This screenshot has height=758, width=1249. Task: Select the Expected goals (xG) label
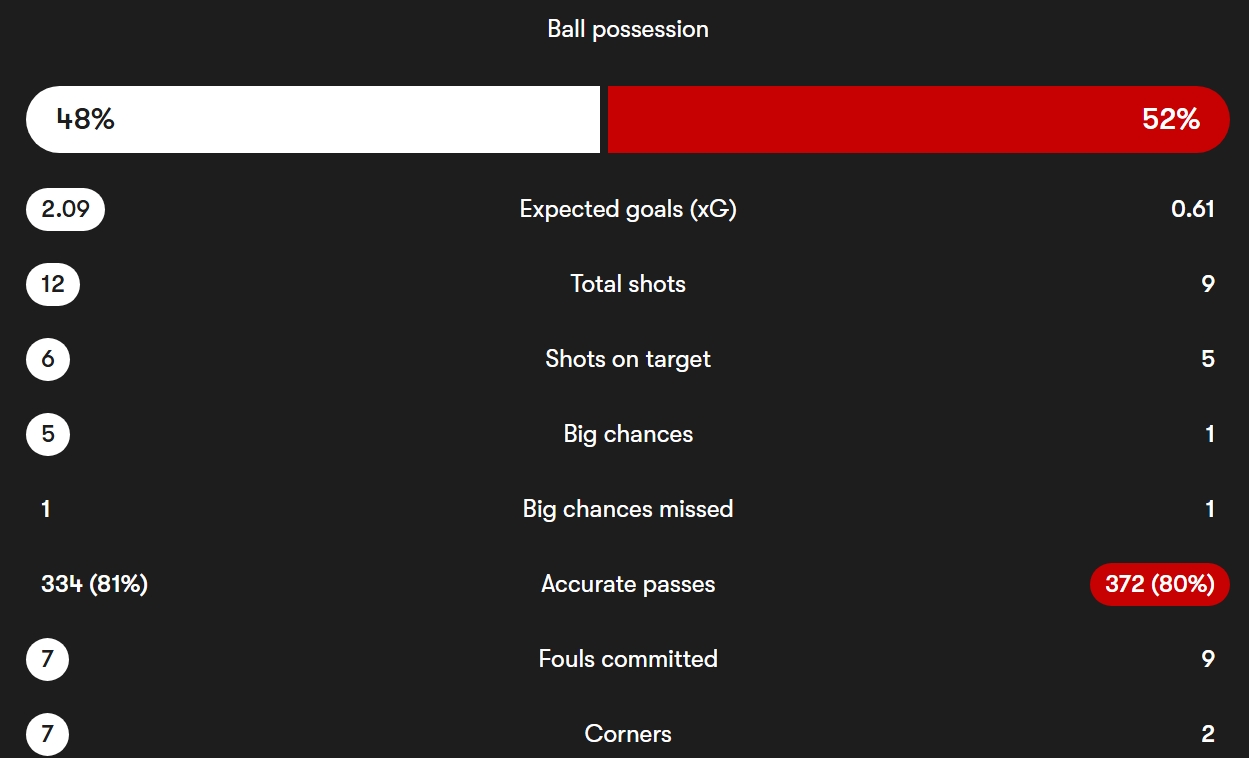click(x=628, y=209)
